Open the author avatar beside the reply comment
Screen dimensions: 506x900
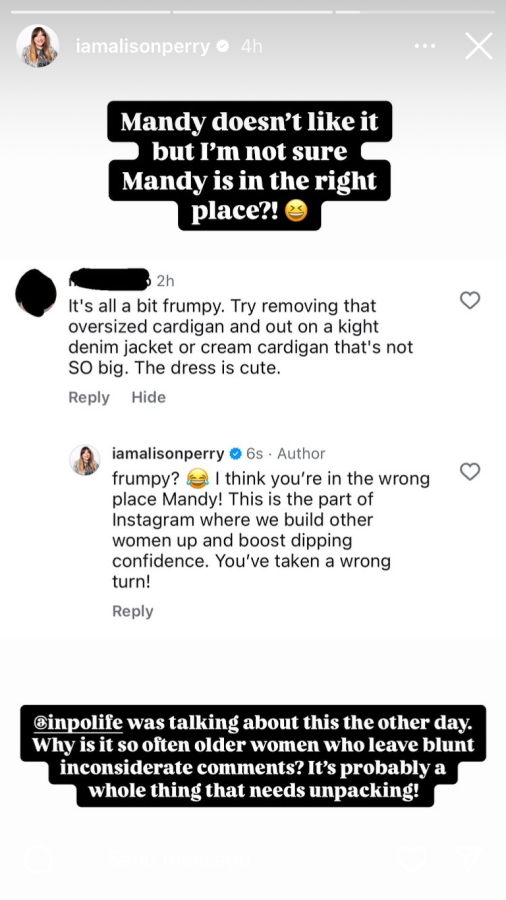pos(85,460)
